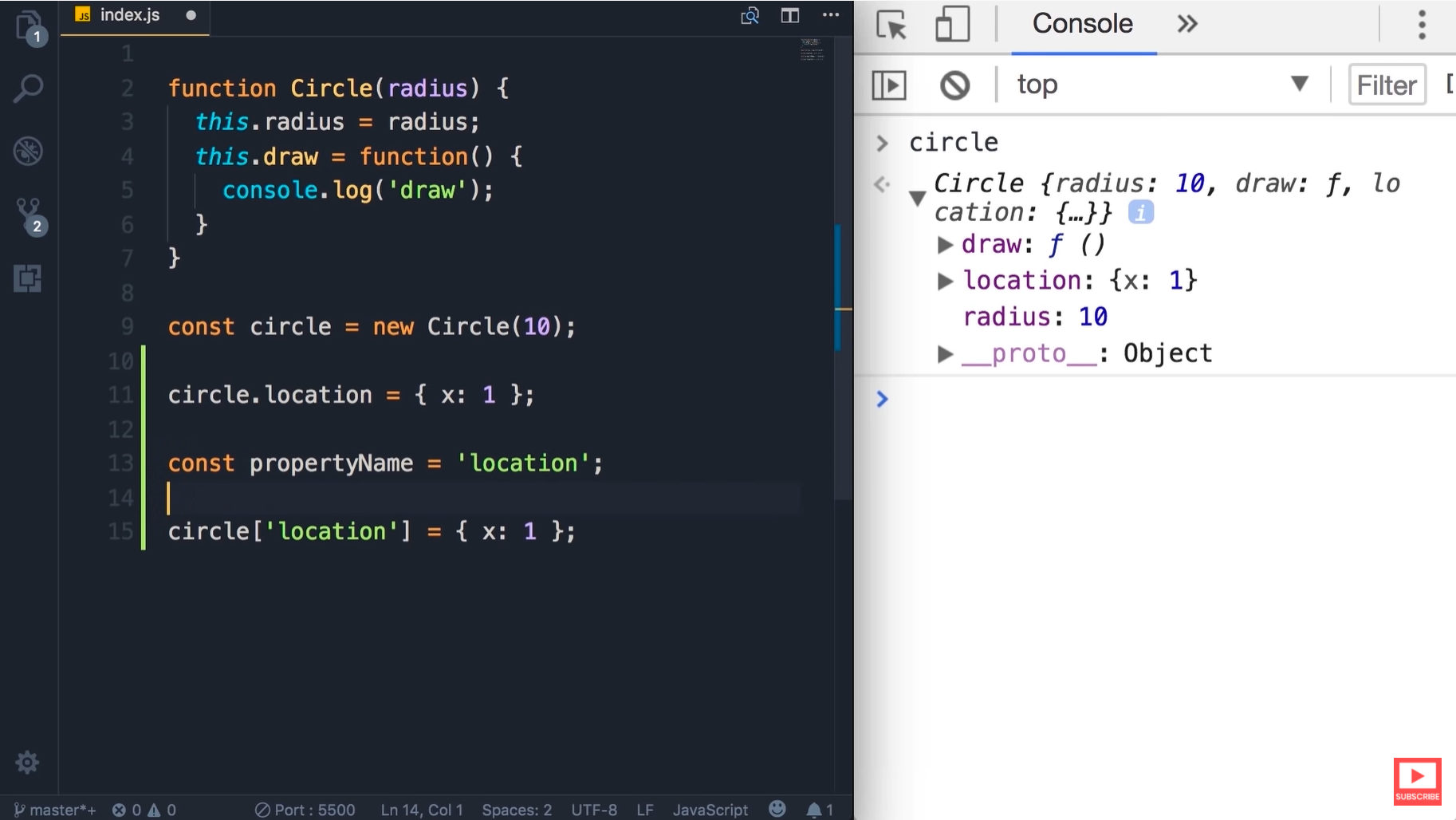The height and width of the screenshot is (820, 1456).
Task: Click line number 15 in the gutter
Action: pyautogui.click(x=121, y=532)
